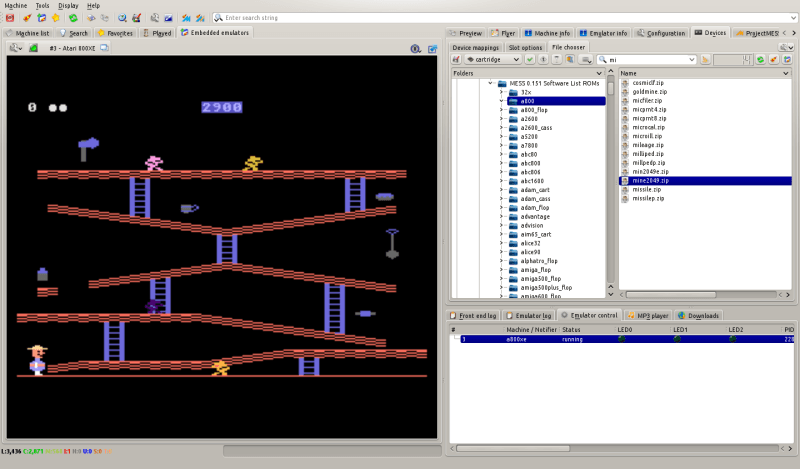The image size is (800, 469).
Task: Click the yellow star favorites icon in main toolbar
Action: tap(56, 18)
